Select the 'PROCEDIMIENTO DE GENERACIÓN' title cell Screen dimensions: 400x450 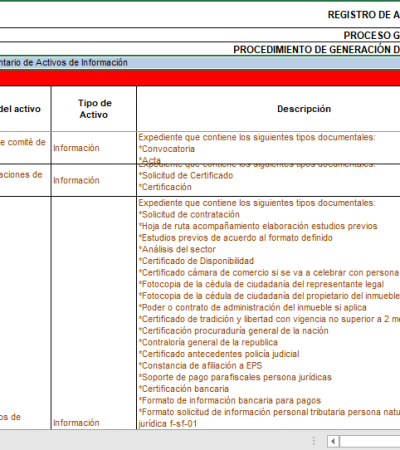tap(200, 49)
